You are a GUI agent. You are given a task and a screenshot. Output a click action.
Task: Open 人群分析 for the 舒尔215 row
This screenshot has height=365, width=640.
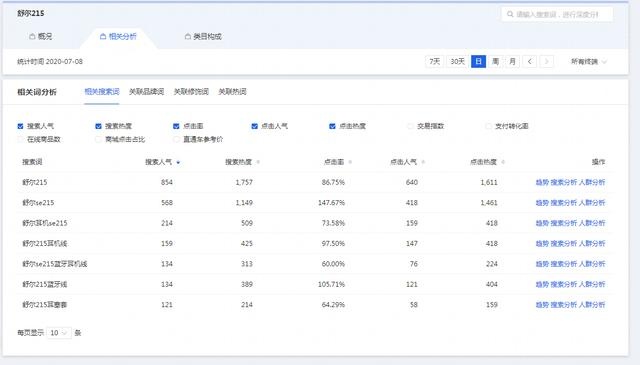pyautogui.click(x=592, y=182)
